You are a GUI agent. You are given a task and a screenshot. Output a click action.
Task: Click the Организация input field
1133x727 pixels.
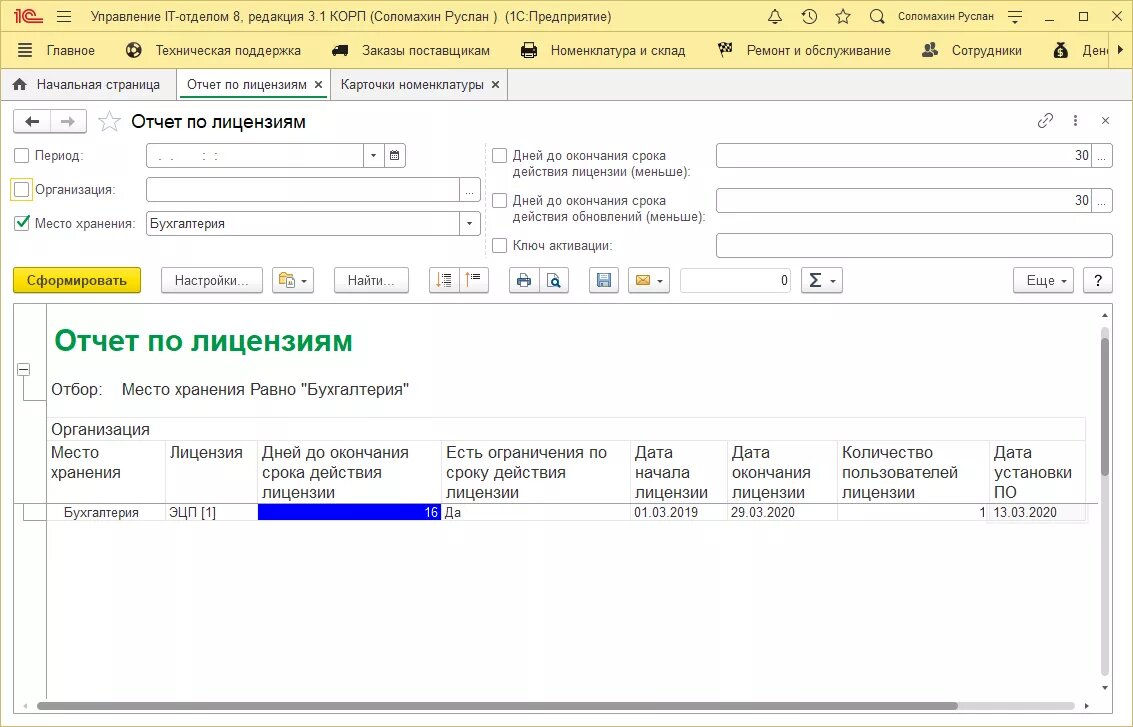(303, 190)
